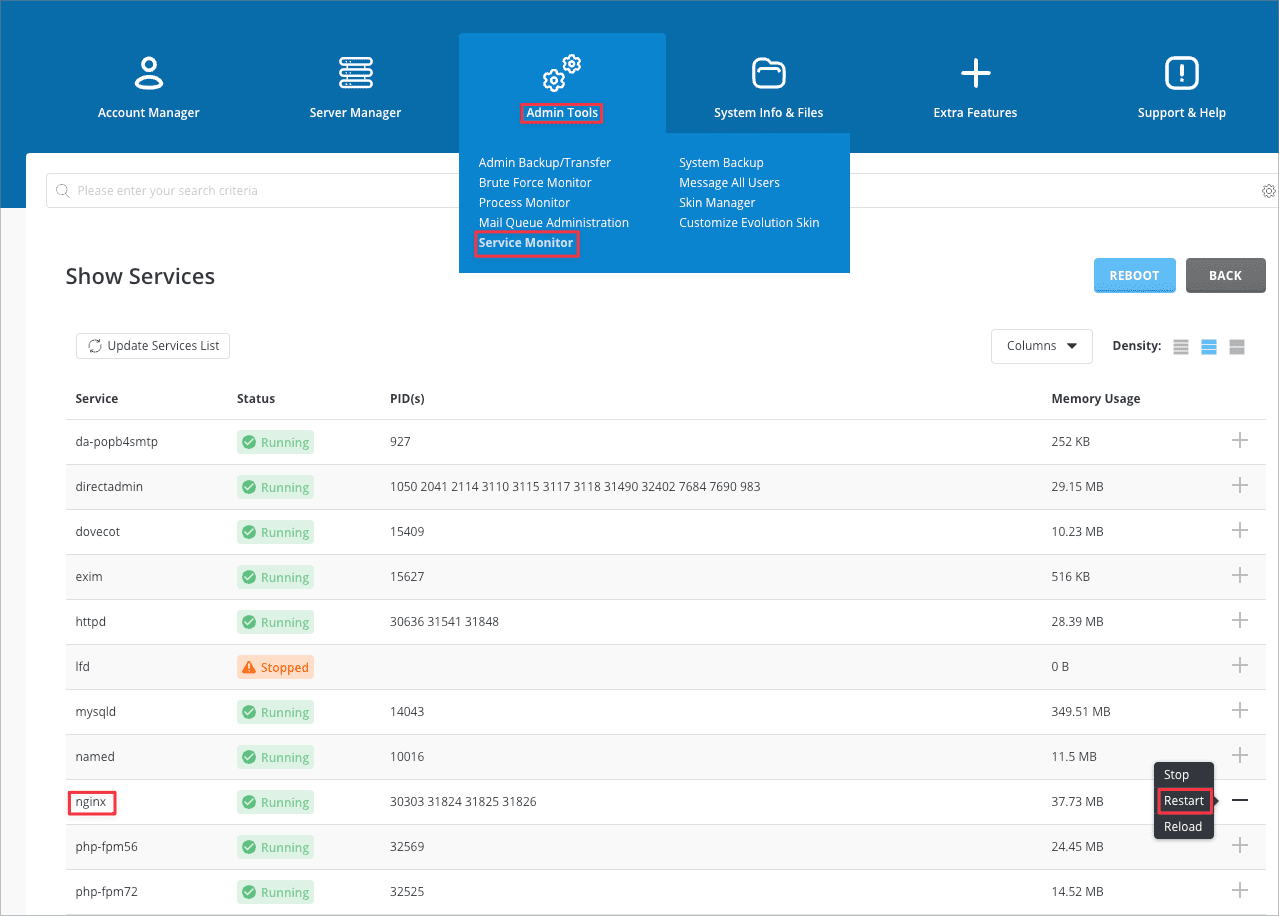Click the search settings gear icon
Screen dimensions: 1279x916
click(1268, 191)
